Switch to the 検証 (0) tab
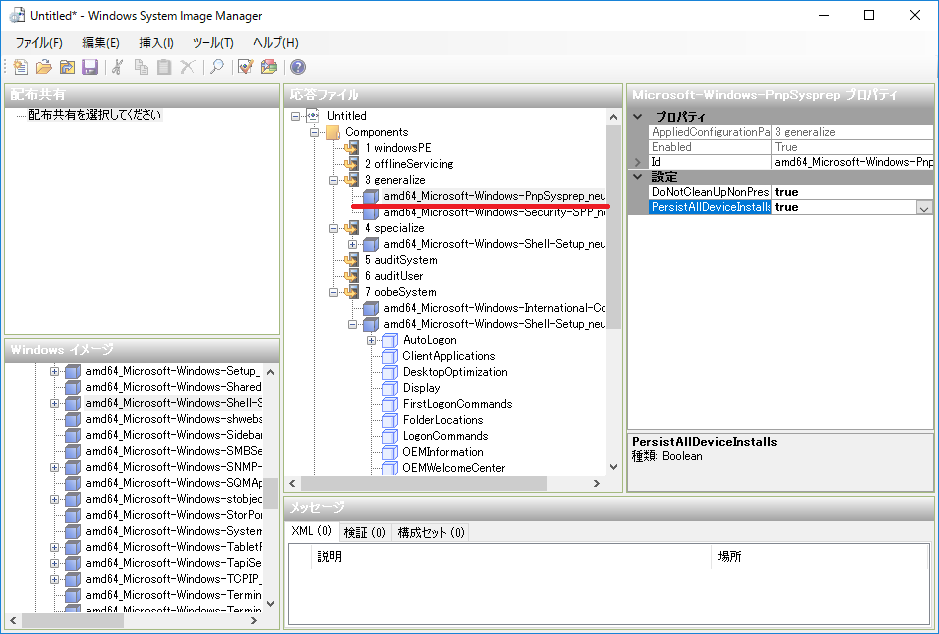This screenshot has width=939, height=634. [364, 532]
